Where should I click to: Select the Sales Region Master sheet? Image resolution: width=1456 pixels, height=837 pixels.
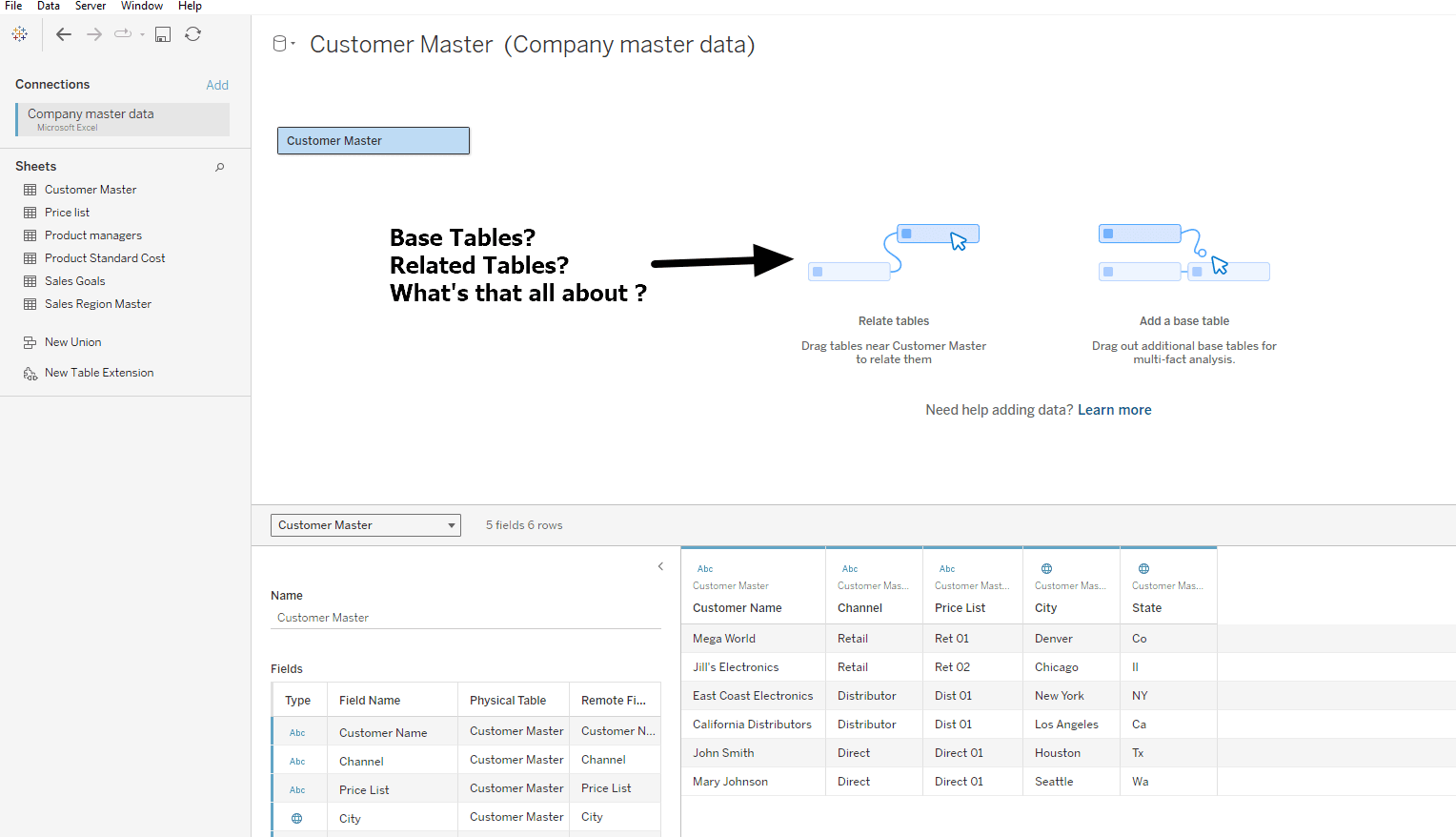[x=98, y=304]
